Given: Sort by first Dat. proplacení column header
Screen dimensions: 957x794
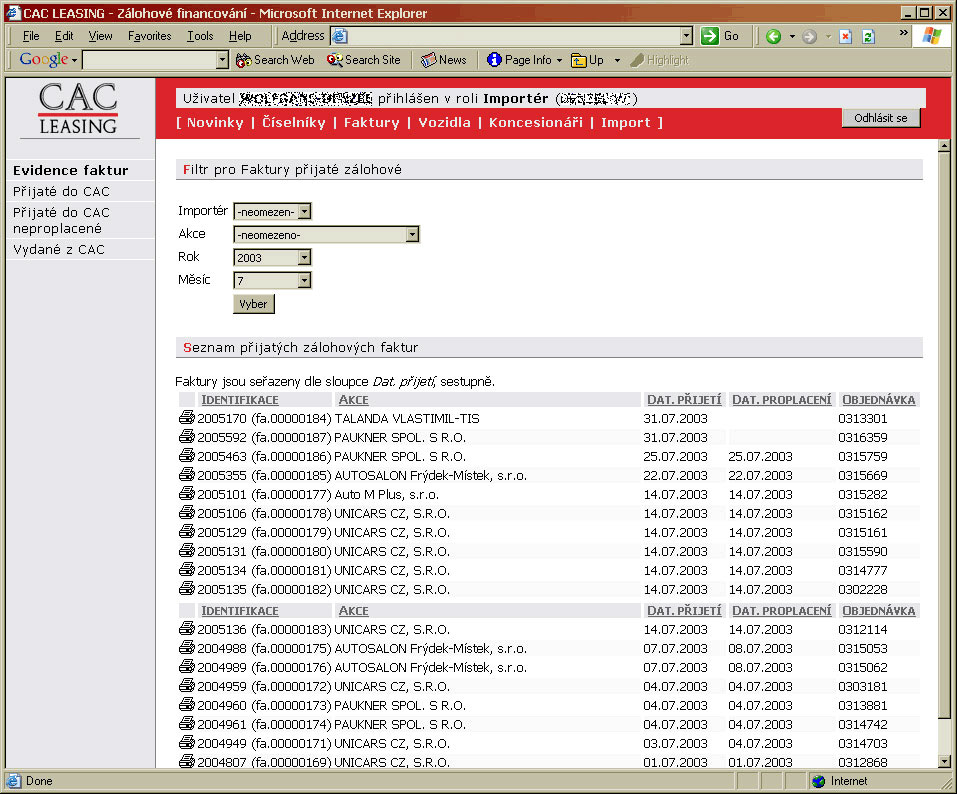Looking at the screenshot, I should click(x=781, y=400).
